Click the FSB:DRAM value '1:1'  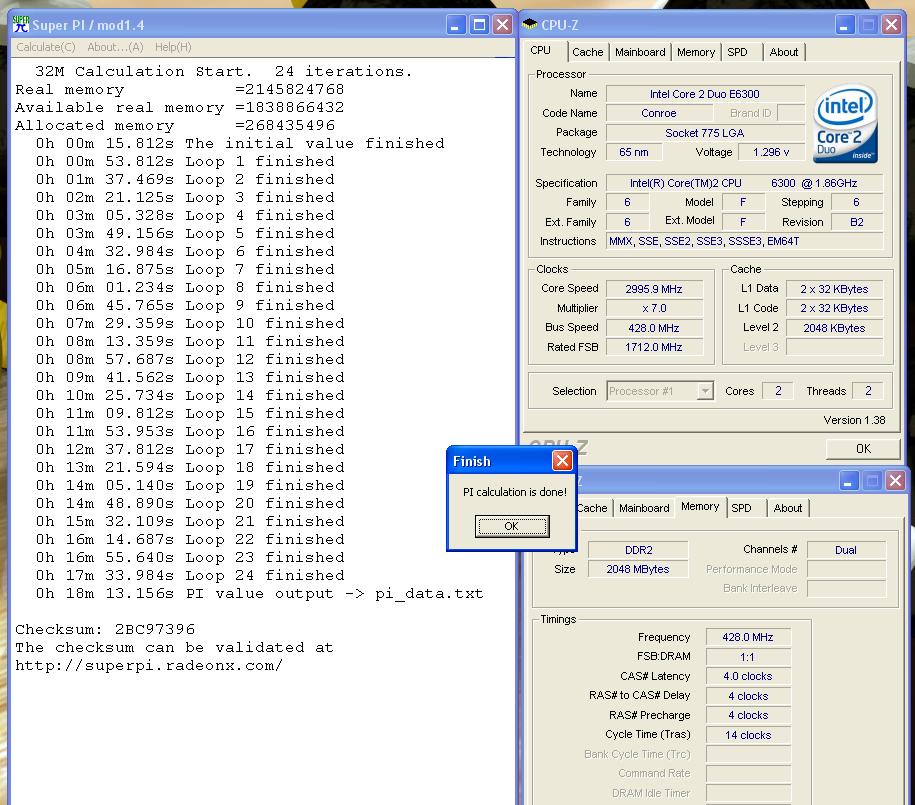(x=748, y=657)
